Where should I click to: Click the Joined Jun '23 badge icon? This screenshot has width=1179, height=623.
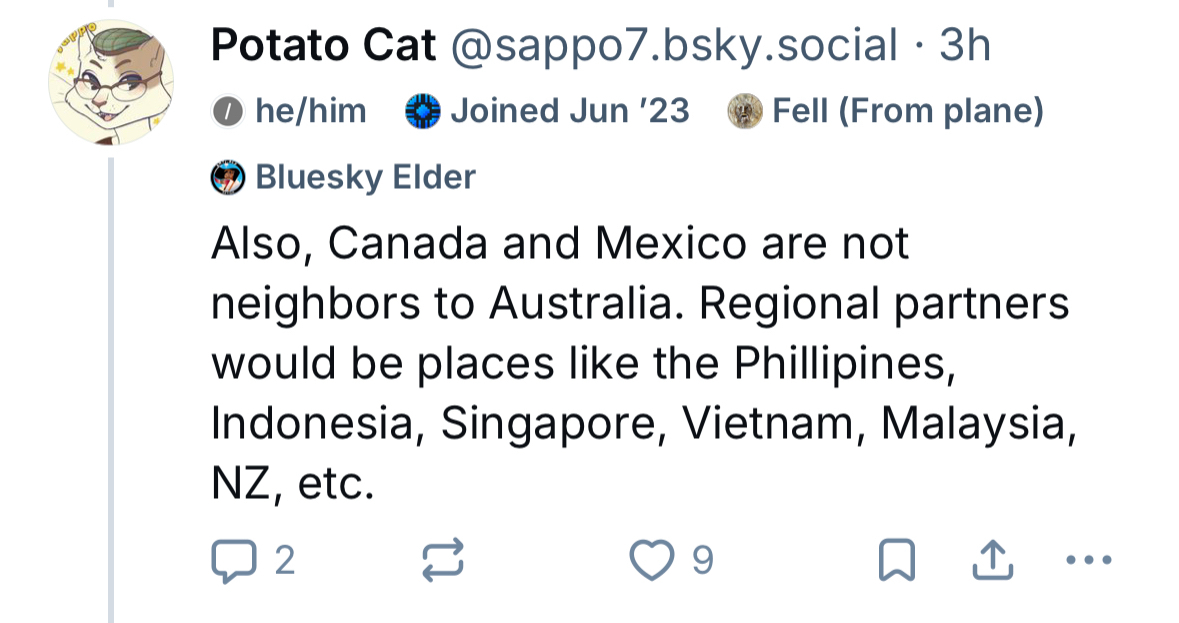423,112
